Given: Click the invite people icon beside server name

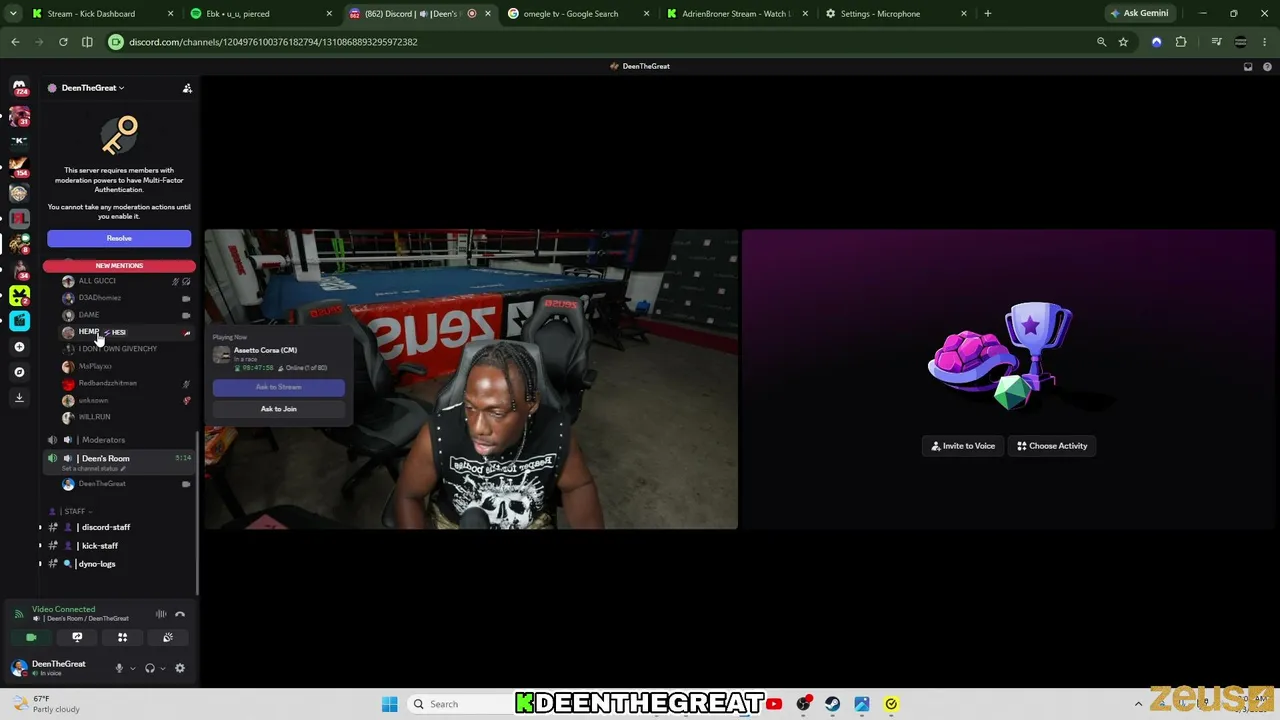Looking at the screenshot, I should [187, 88].
